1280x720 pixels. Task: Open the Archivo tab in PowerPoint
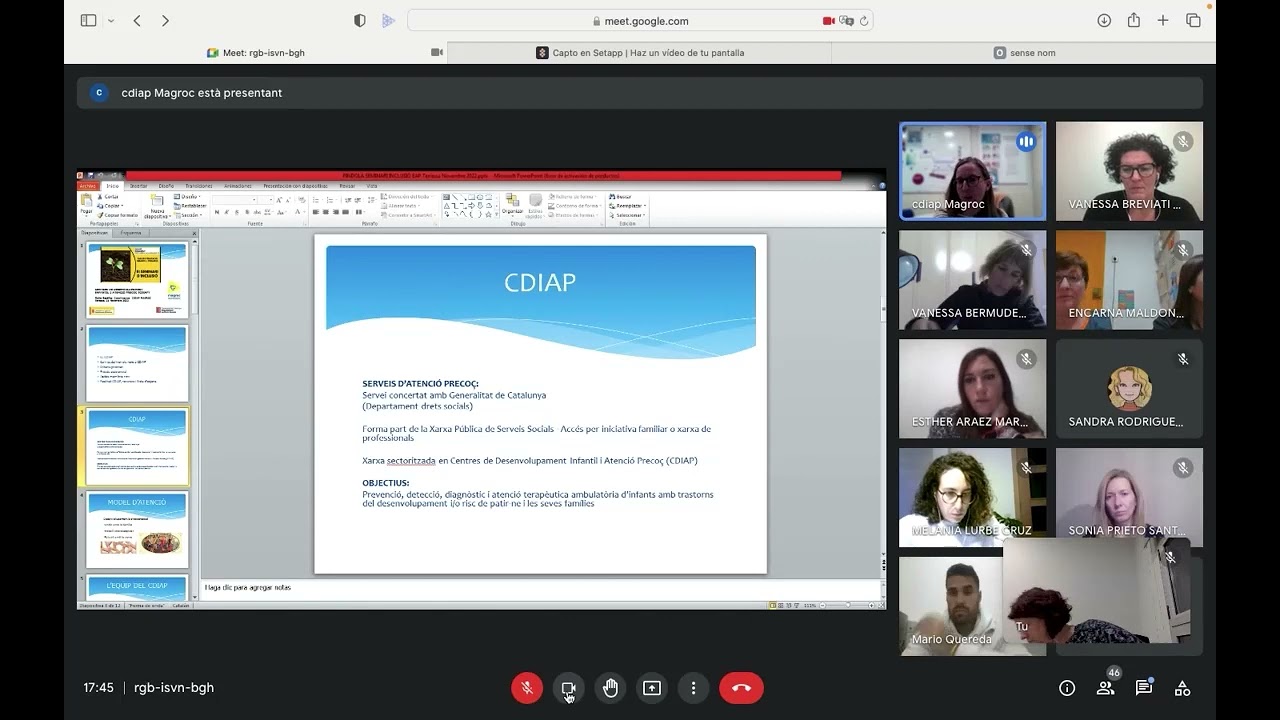coord(88,186)
